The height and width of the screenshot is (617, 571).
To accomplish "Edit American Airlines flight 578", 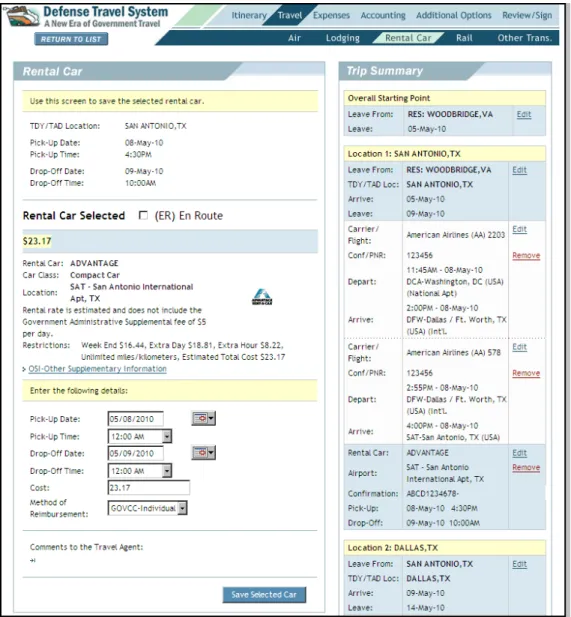I will 519,347.
